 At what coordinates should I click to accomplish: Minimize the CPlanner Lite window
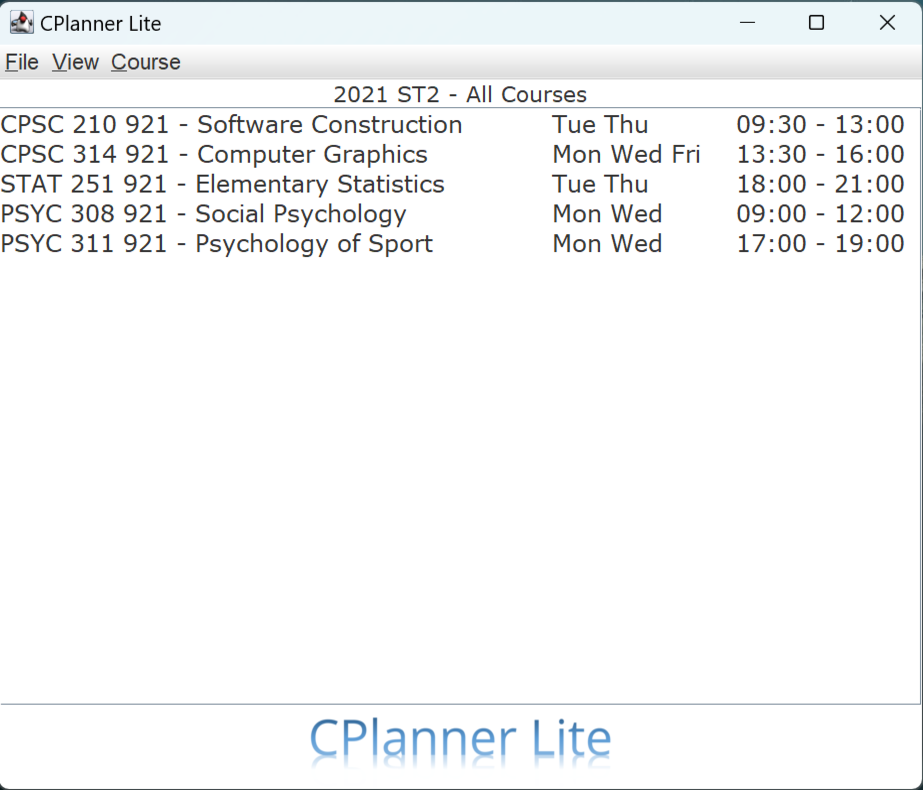click(x=747, y=23)
